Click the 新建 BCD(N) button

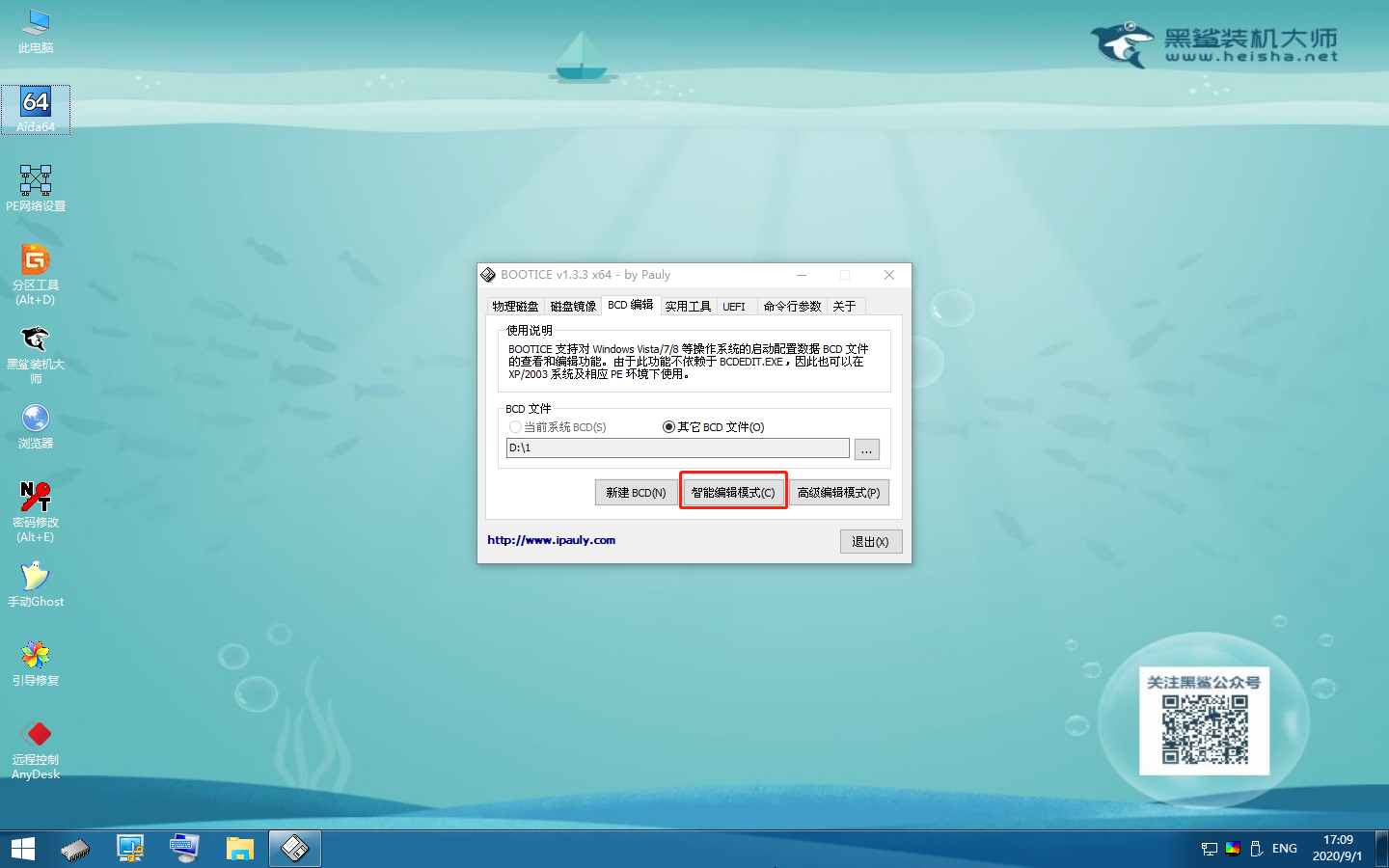[x=636, y=493]
